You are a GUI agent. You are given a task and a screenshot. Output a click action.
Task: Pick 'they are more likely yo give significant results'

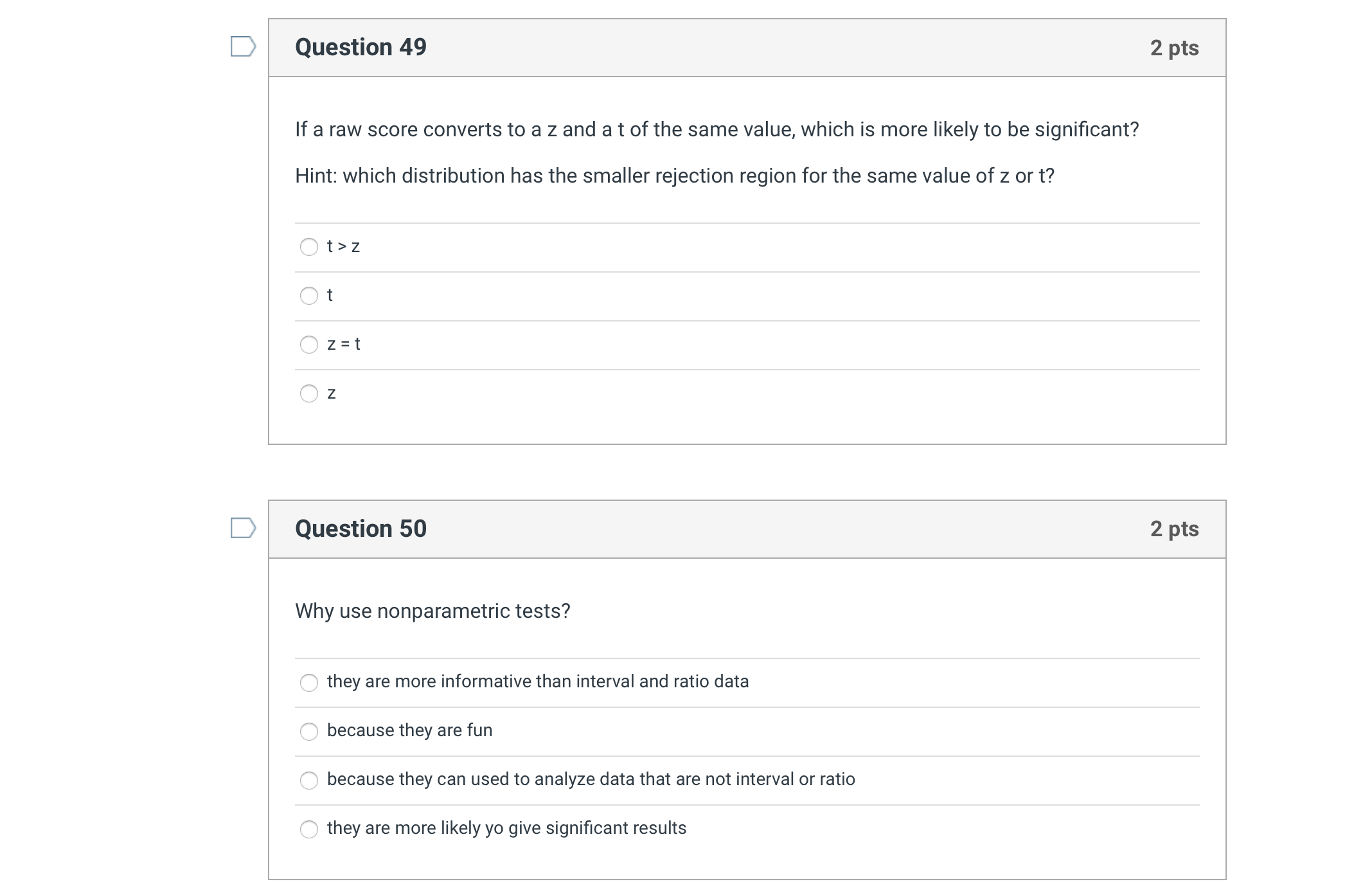coord(309,829)
